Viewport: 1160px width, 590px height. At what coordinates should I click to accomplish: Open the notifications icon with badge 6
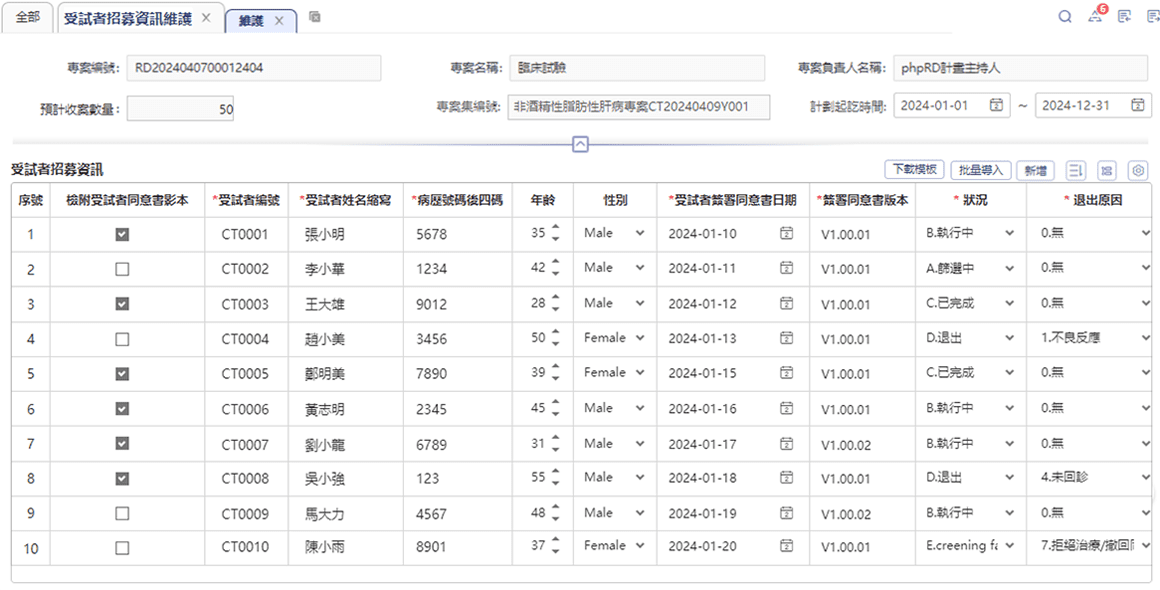(x=1096, y=17)
